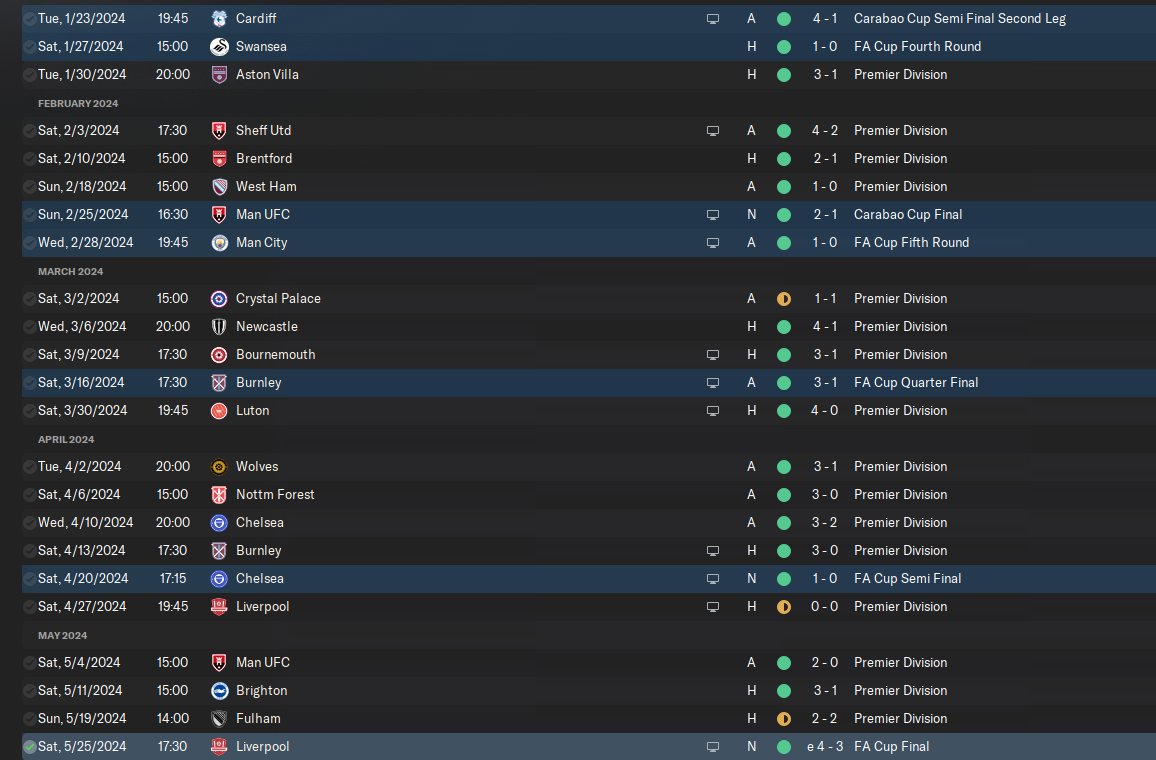Click the Man City badge icon
The image size is (1156, 760).
point(219,243)
